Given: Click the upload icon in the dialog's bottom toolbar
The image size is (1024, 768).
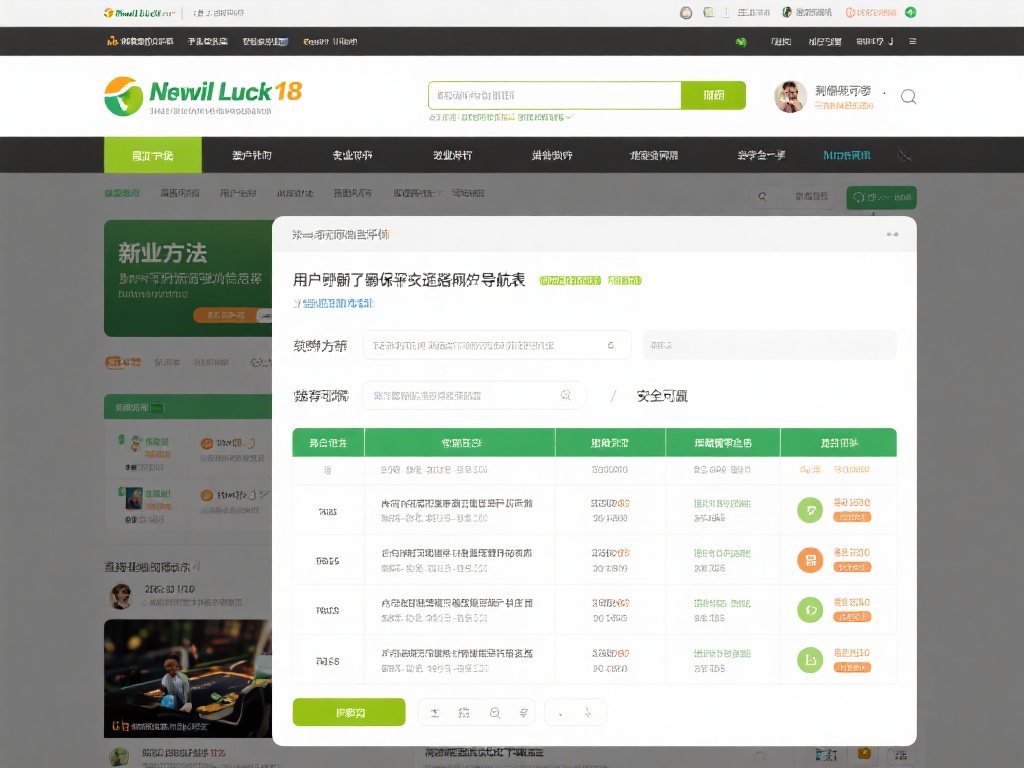Looking at the screenshot, I should click(436, 712).
